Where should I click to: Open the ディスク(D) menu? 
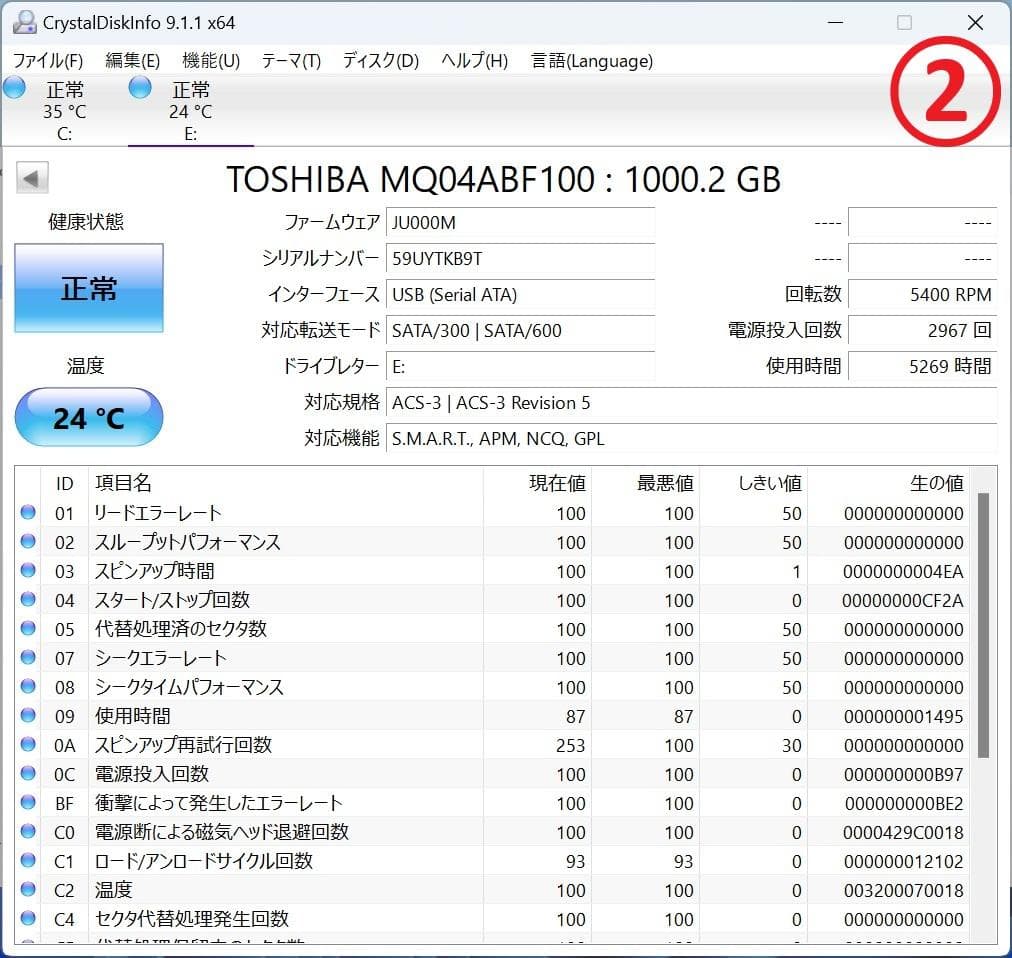[x=381, y=61]
